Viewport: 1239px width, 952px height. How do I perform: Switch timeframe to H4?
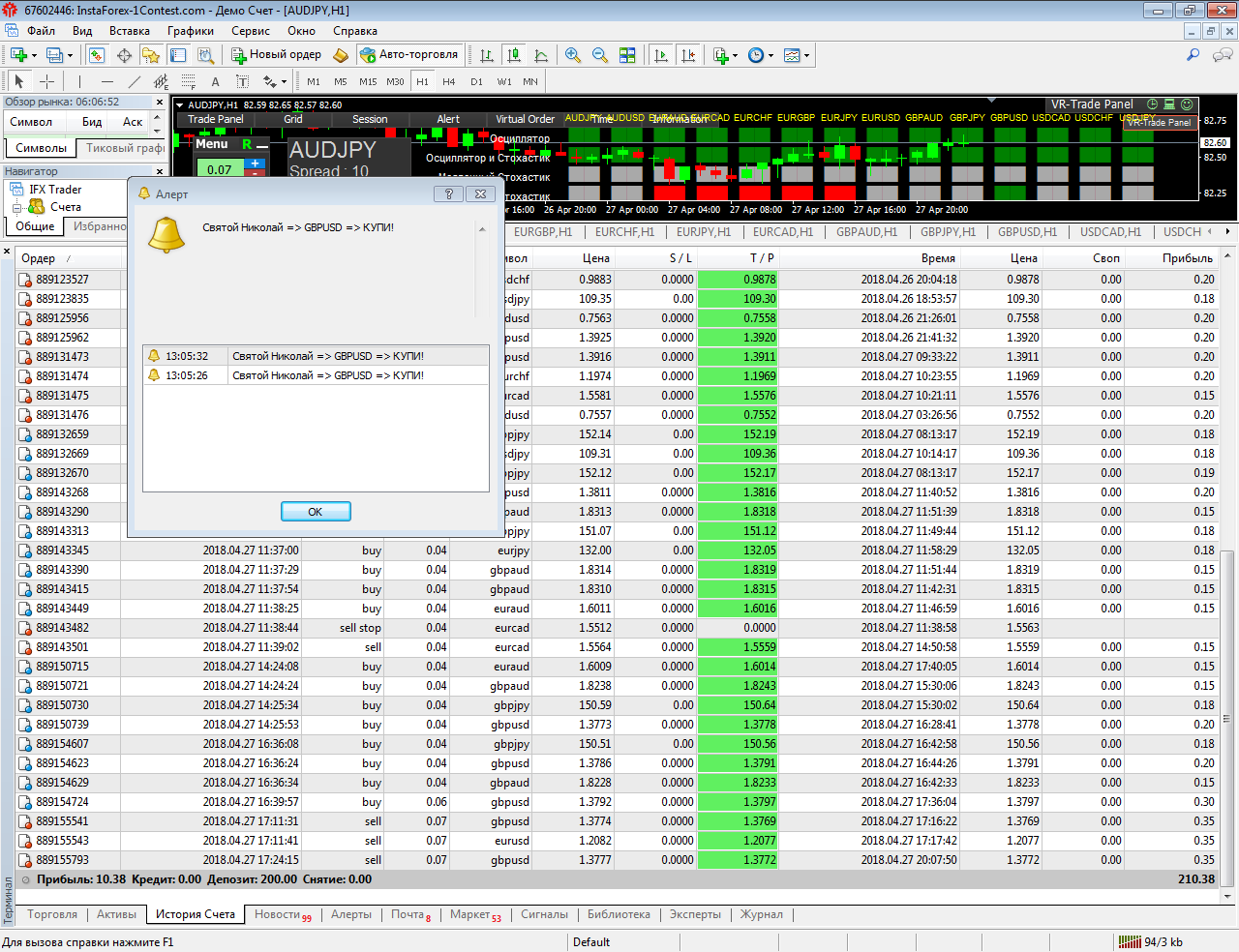[449, 81]
